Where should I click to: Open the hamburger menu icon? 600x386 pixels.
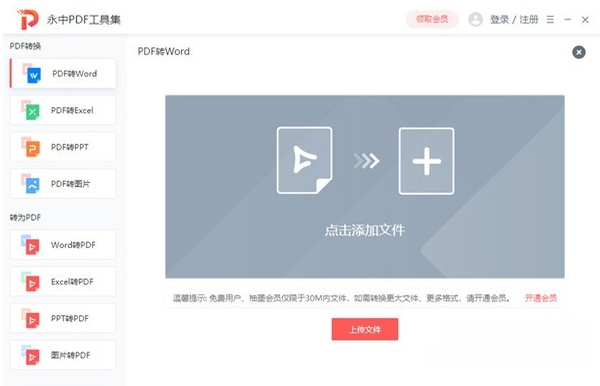(x=550, y=19)
